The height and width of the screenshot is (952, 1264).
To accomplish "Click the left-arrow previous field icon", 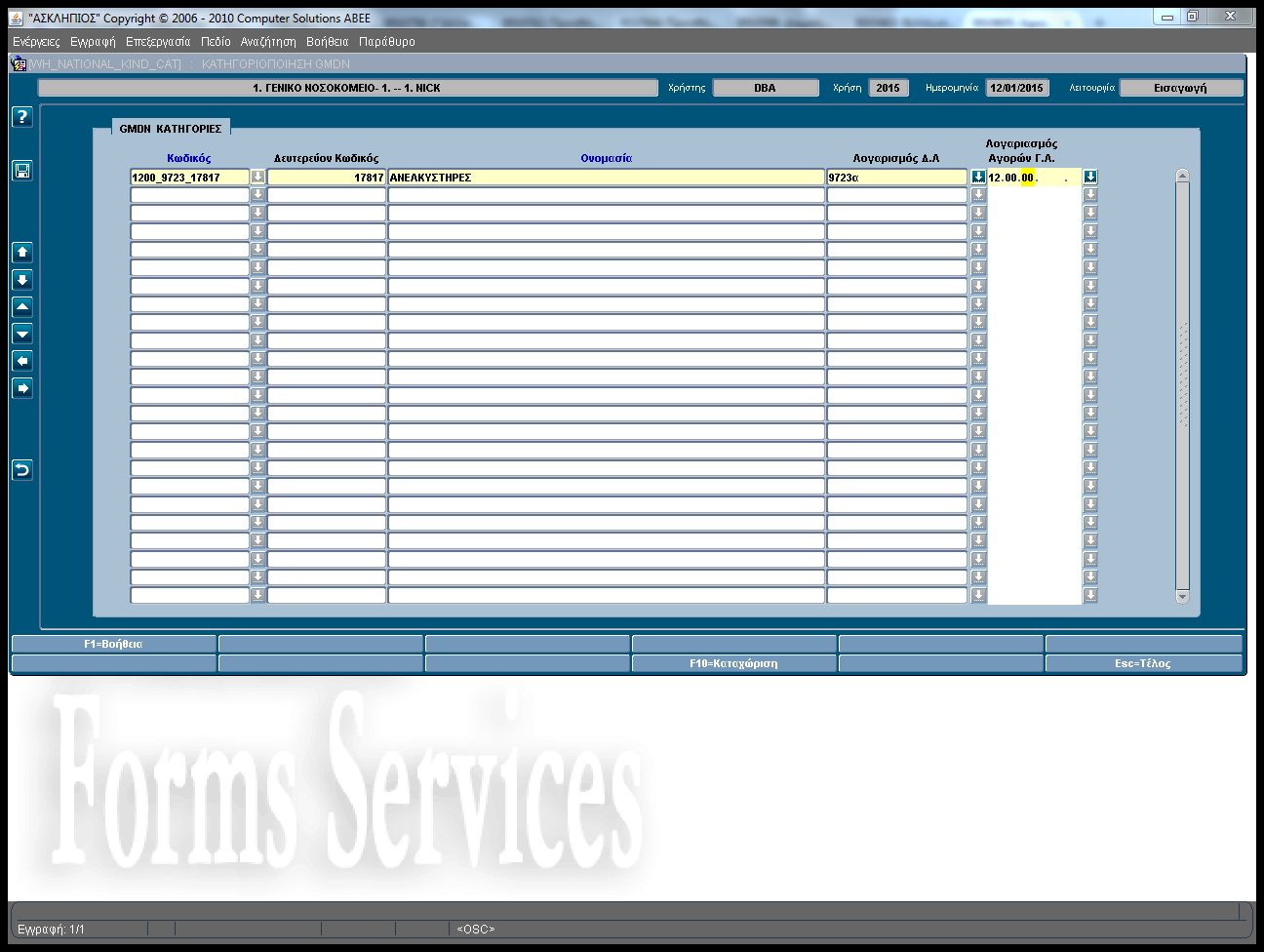I will (x=22, y=361).
